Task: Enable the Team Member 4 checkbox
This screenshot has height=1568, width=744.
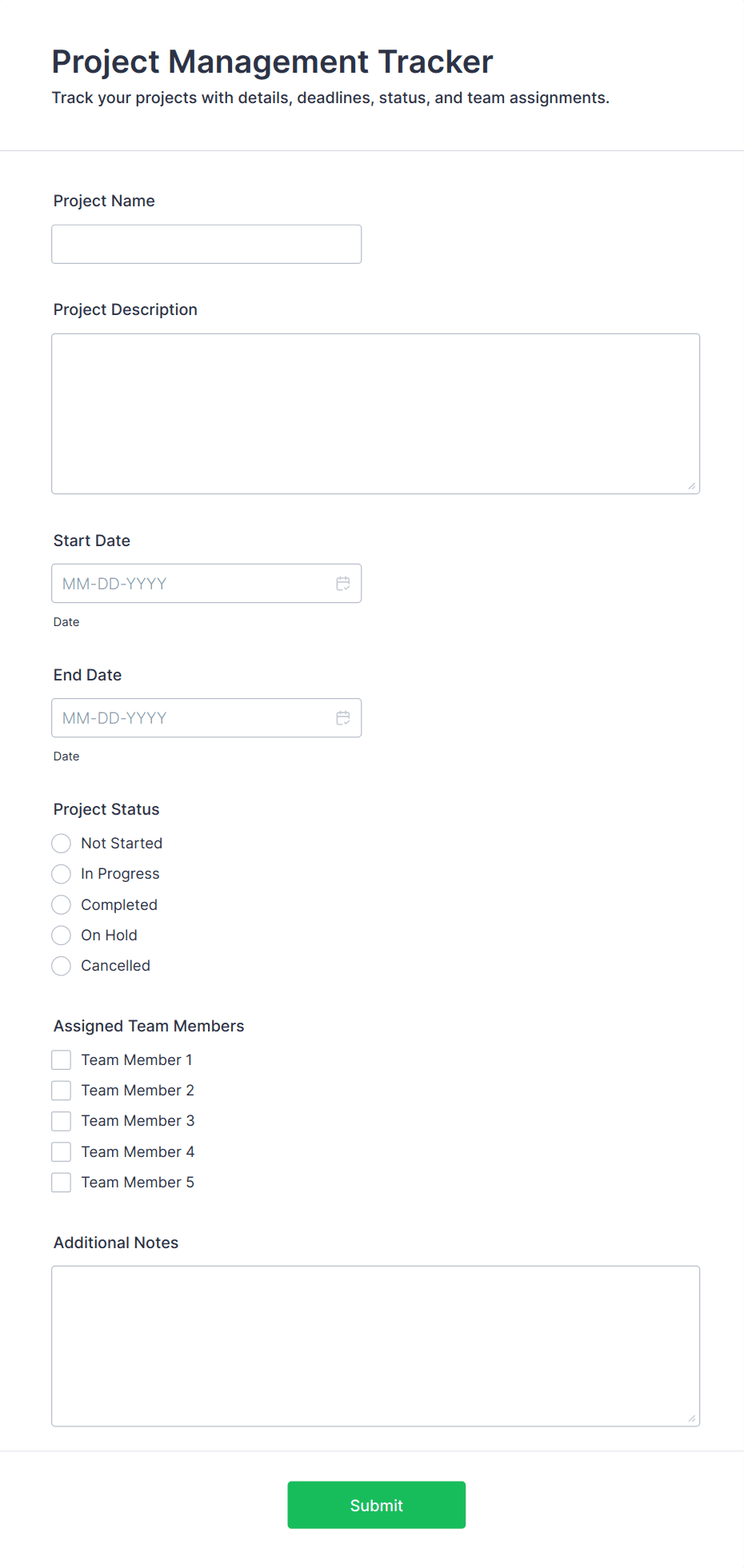Action: pyautogui.click(x=62, y=1152)
